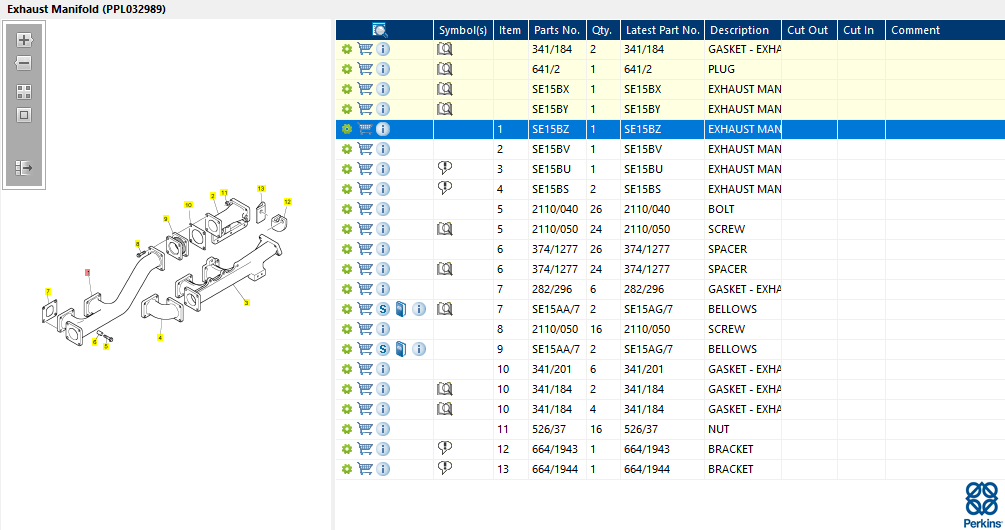Sort by the Item column header
Viewport: 1005px width, 530px height.
click(x=510, y=30)
